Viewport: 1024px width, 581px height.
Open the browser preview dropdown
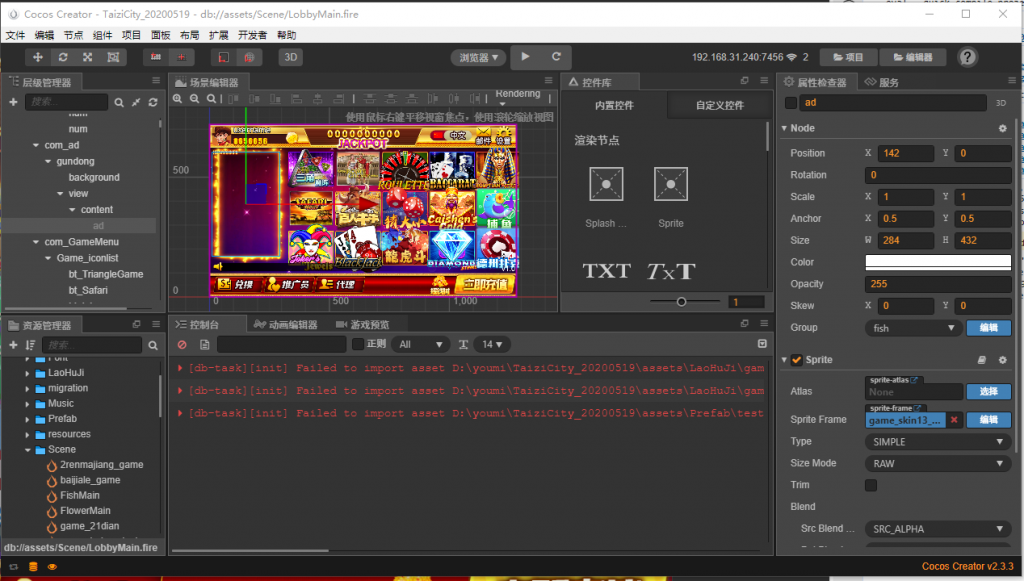[478, 57]
